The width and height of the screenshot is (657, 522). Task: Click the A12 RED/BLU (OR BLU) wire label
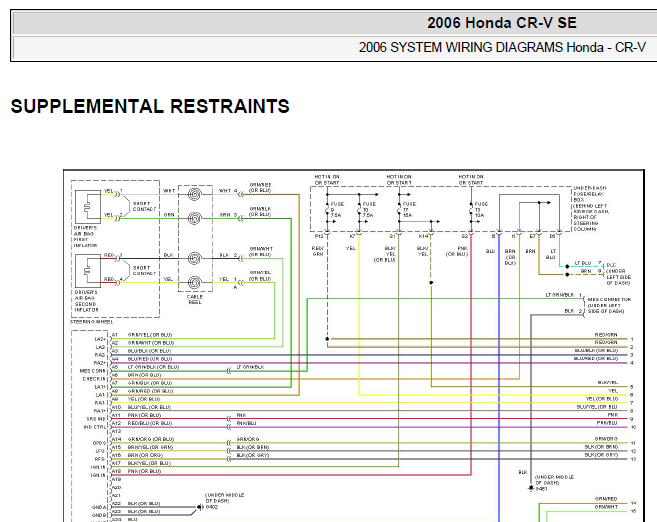tap(150, 423)
